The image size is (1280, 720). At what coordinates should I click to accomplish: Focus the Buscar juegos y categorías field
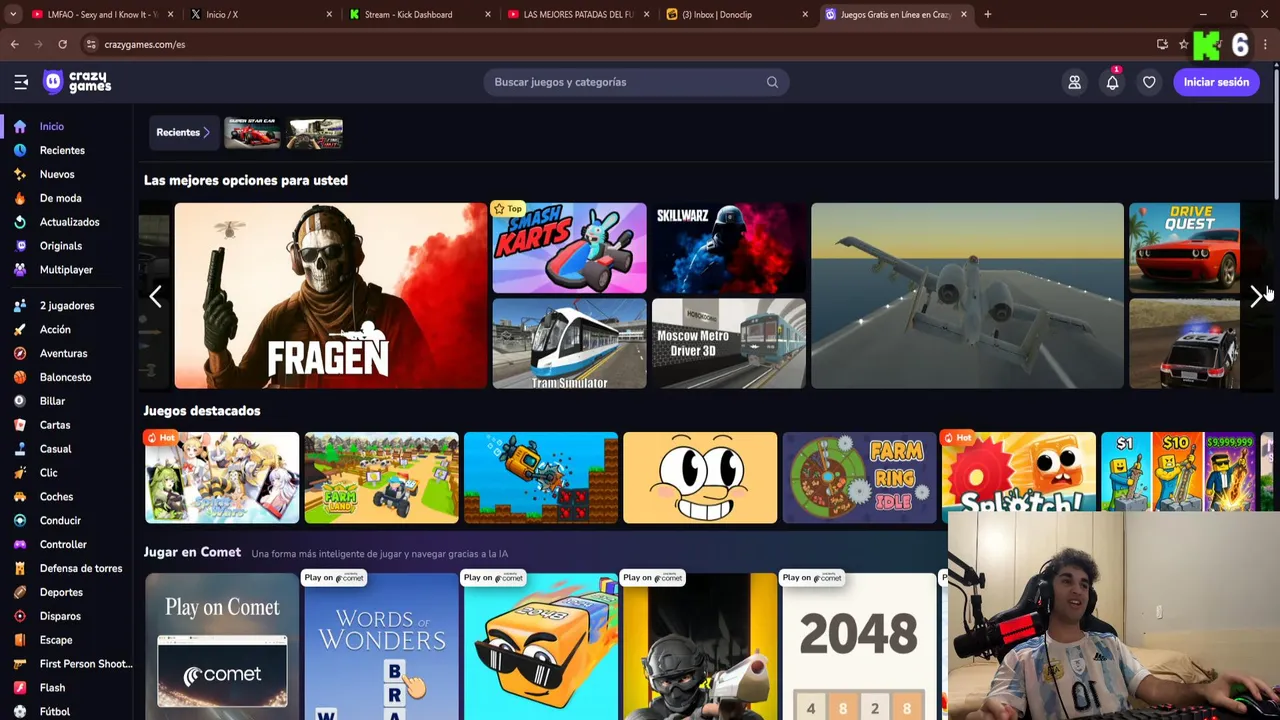tap(636, 82)
